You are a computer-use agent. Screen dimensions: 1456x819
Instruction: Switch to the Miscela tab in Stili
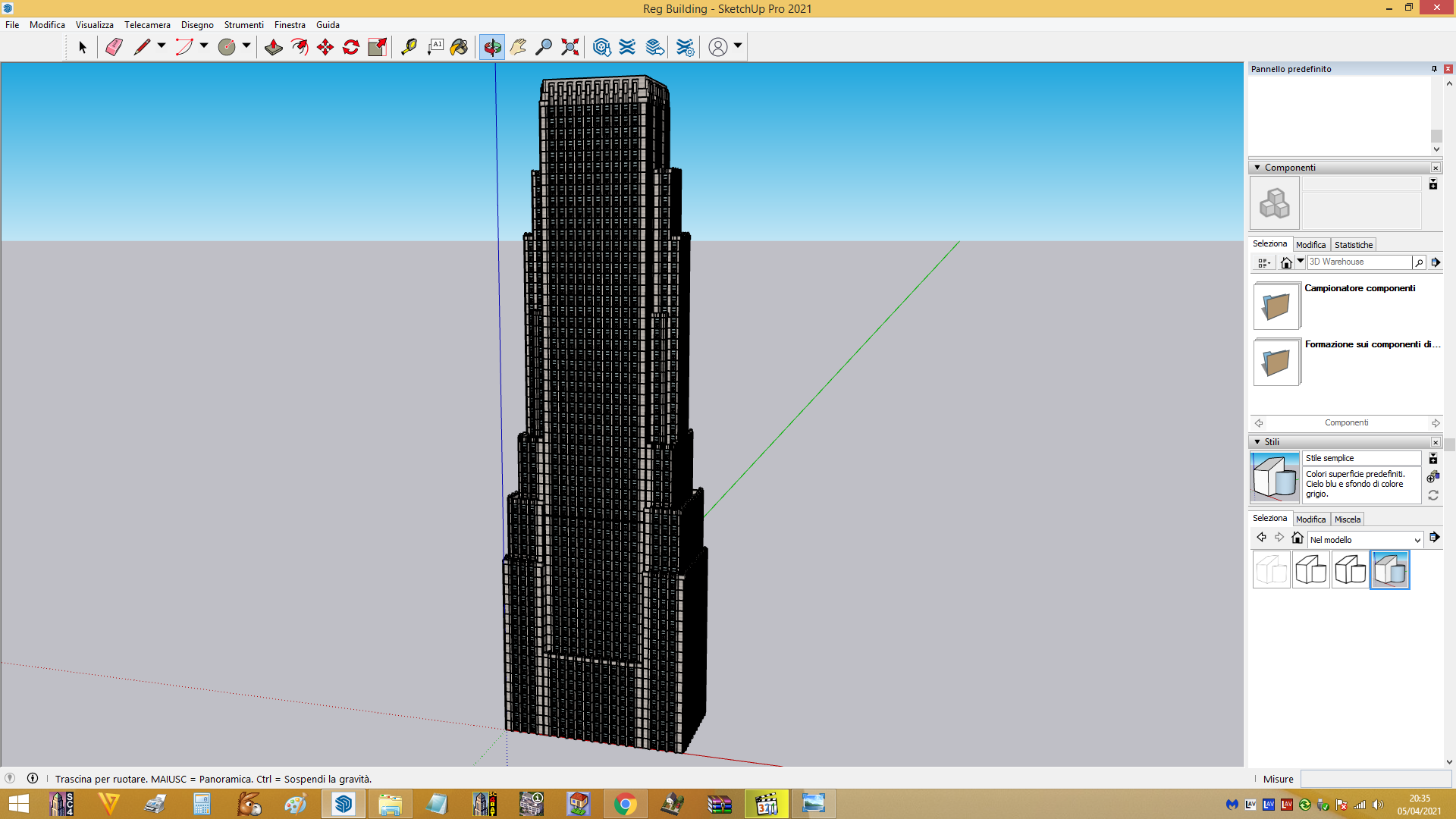(1348, 519)
